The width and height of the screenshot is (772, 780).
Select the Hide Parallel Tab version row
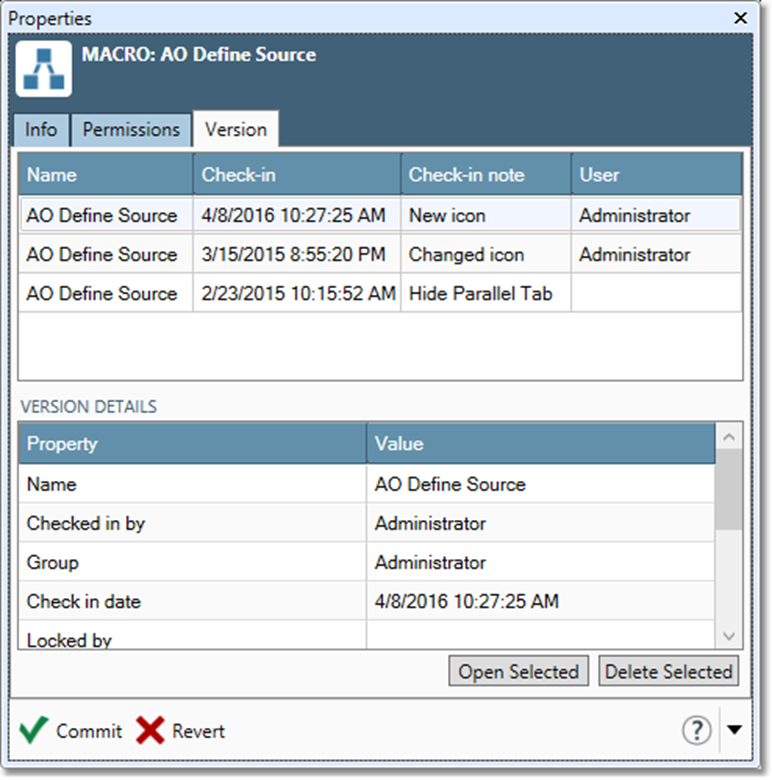click(380, 293)
